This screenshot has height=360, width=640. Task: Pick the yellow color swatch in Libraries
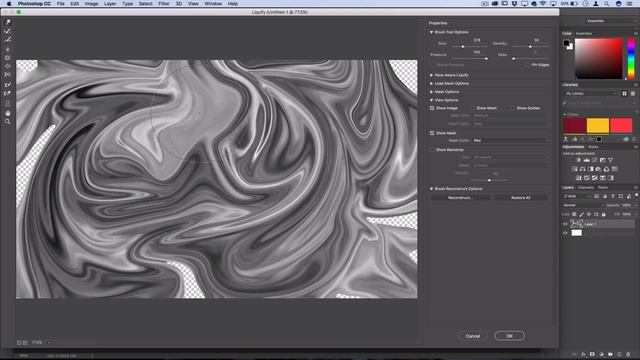click(598, 126)
